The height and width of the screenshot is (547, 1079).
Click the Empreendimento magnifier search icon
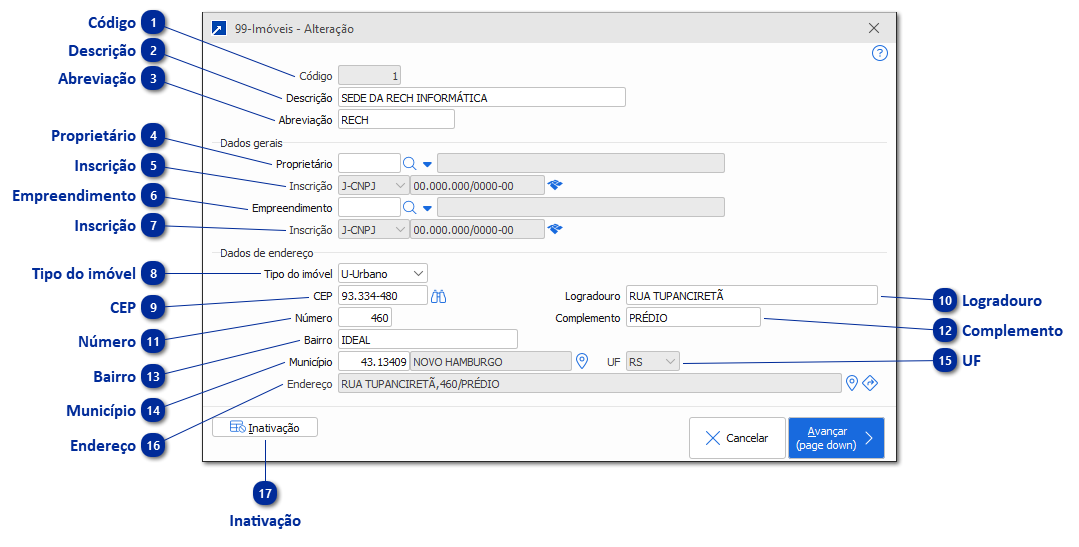pyautogui.click(x=409, y=208)
